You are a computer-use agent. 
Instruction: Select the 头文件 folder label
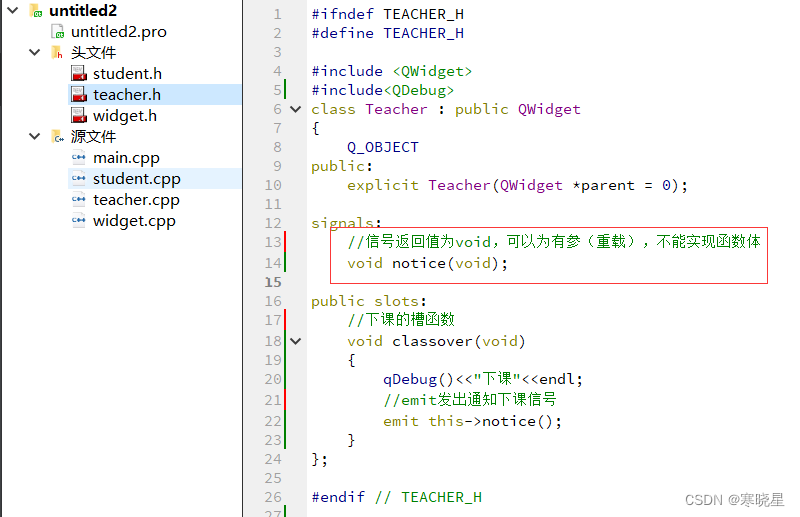tap(93, 52)
